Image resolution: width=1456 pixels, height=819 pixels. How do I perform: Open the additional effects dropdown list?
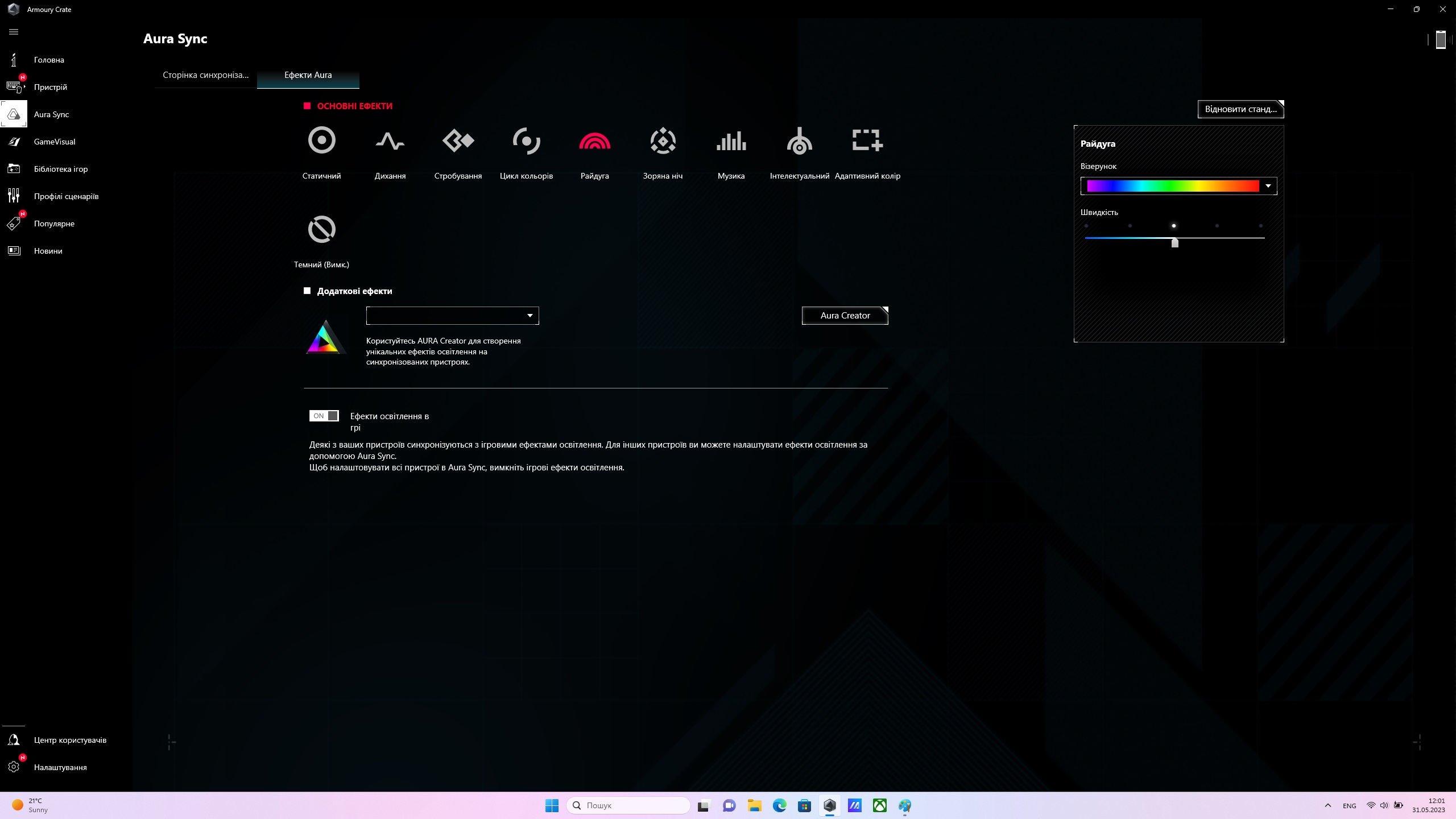(x=453, y=316)
